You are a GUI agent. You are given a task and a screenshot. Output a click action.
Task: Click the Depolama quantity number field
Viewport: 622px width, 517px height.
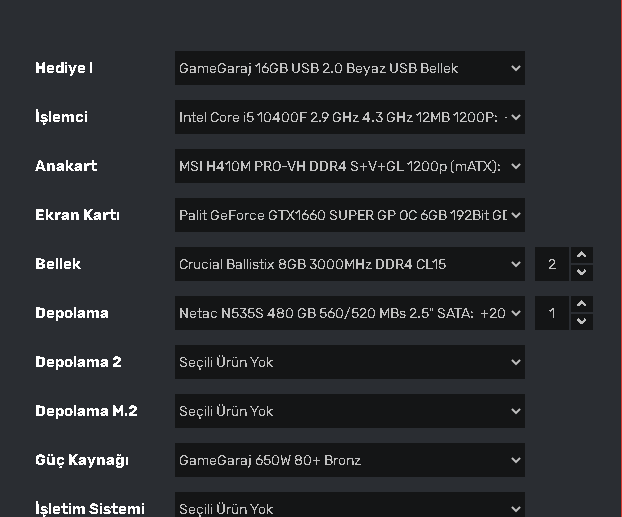point(552,313)
